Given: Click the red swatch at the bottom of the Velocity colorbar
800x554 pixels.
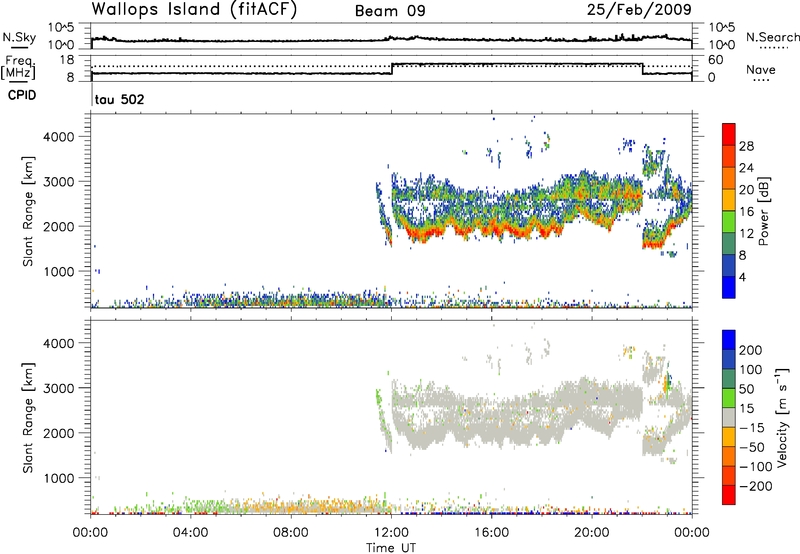Looking at the screenshot, I should (x=729, y=495).
